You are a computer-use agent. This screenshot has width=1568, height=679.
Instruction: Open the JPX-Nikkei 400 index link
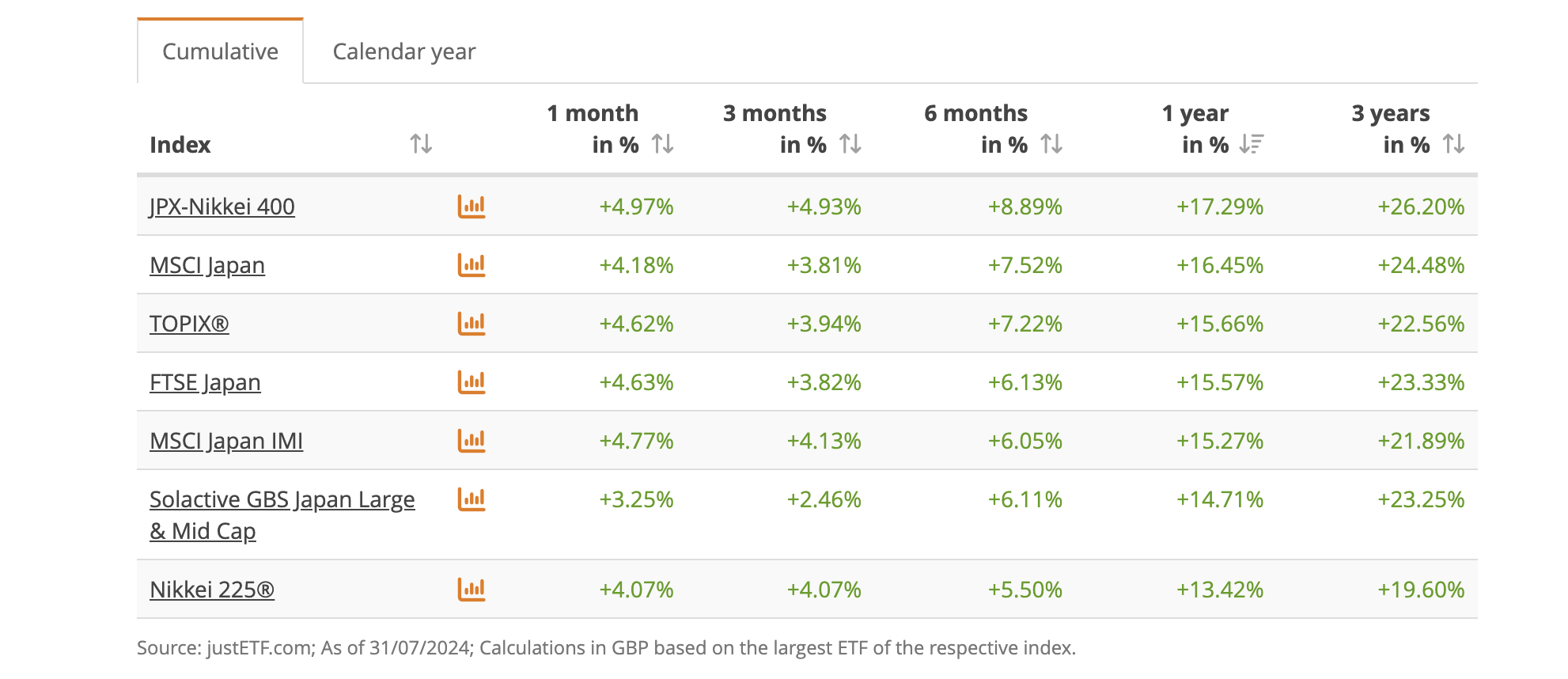click(222, 207)
